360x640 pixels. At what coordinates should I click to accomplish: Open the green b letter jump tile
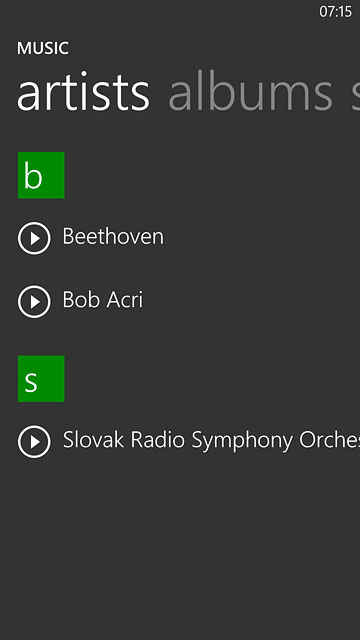41,175
